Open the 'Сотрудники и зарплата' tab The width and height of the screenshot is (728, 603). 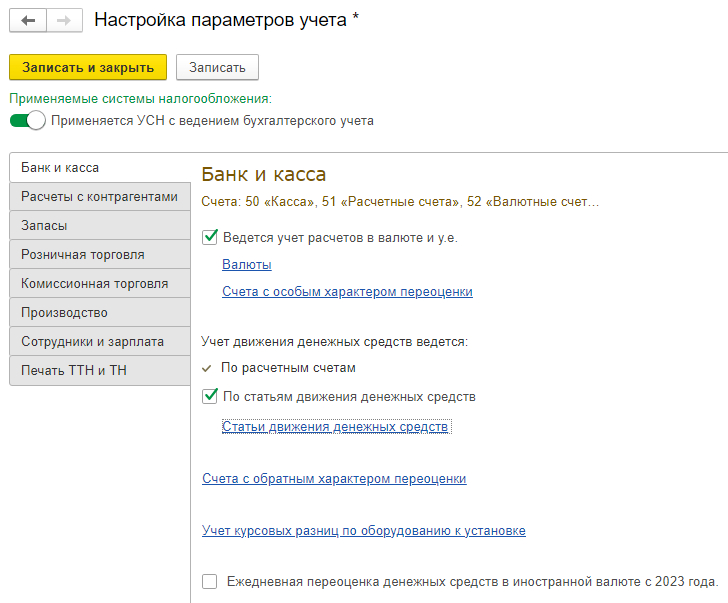tap(100, 342)
